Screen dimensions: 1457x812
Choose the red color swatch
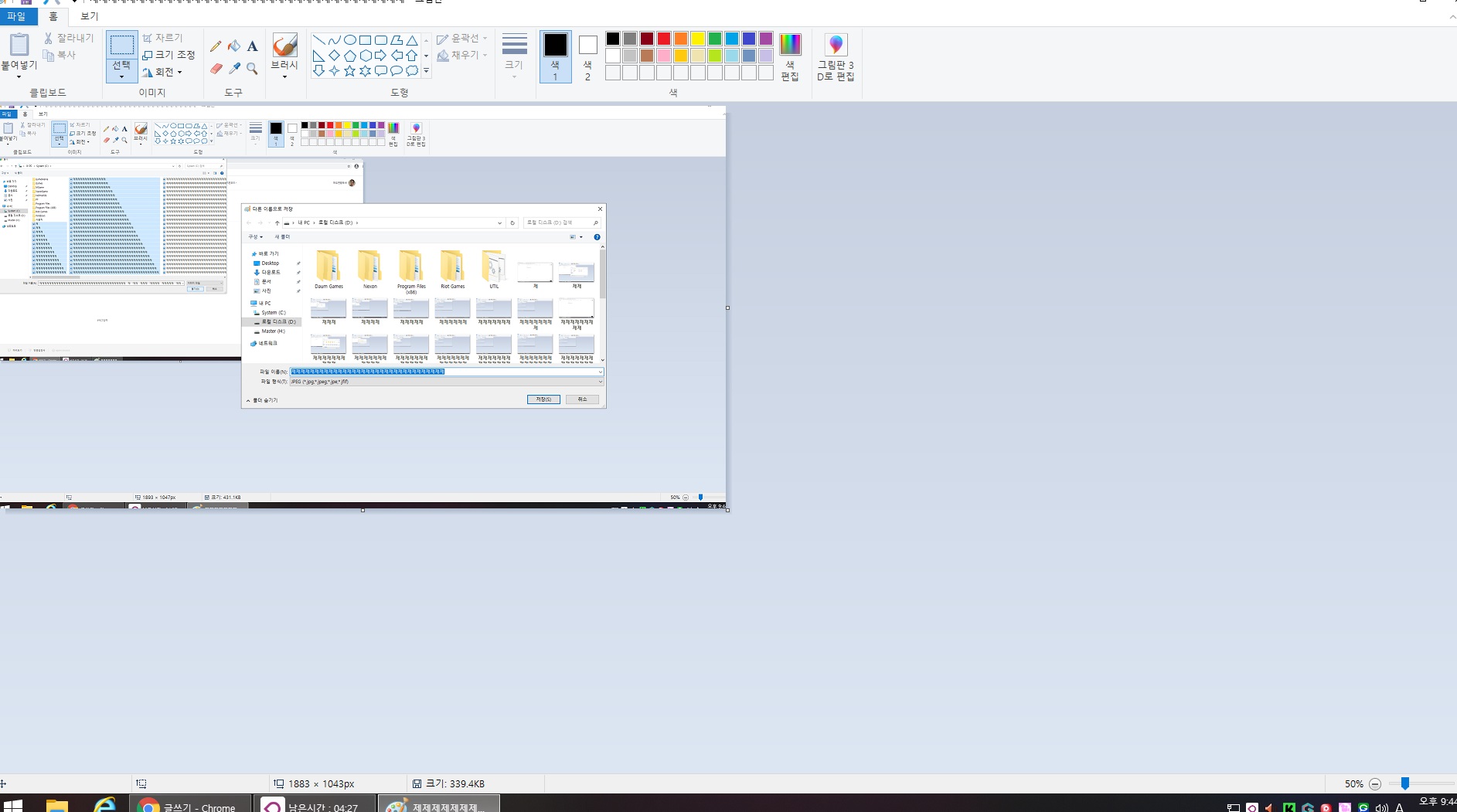(x=664, y=39)
